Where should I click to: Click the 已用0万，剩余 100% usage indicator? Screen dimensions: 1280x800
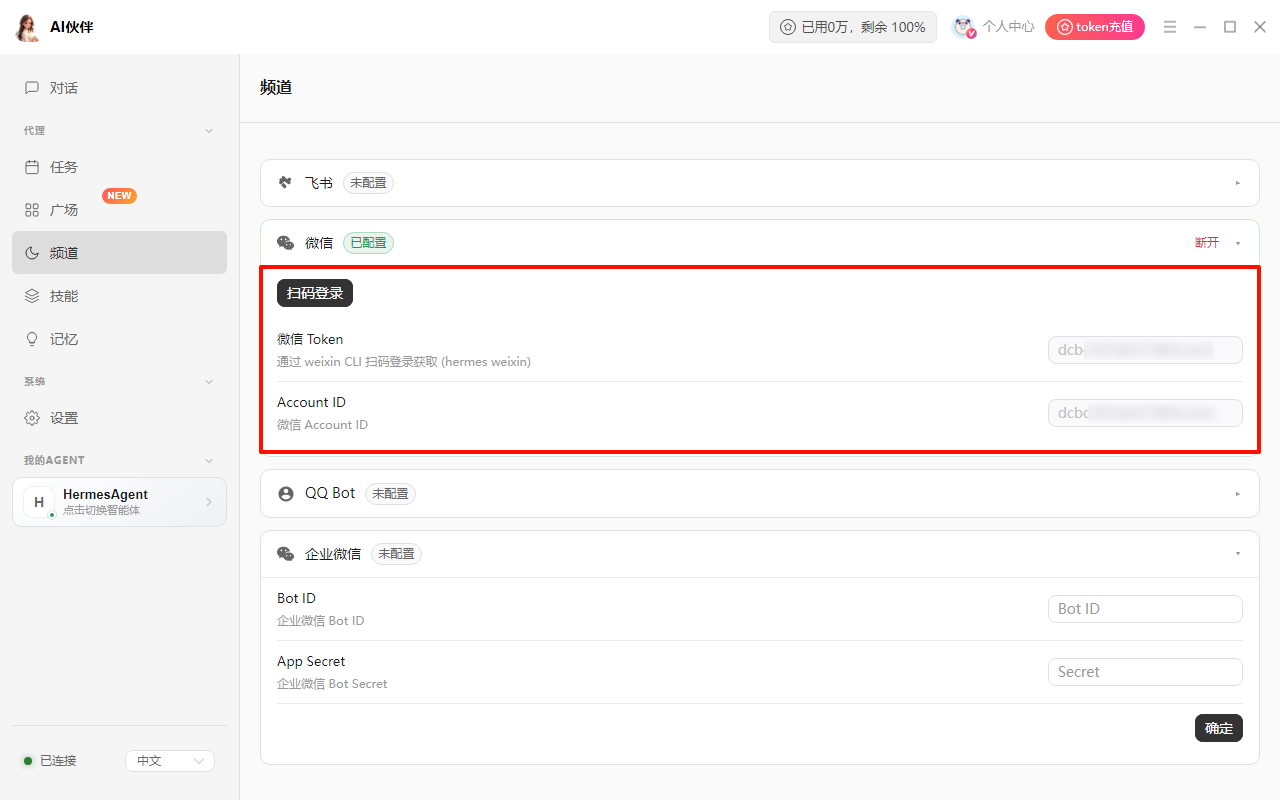853,27
